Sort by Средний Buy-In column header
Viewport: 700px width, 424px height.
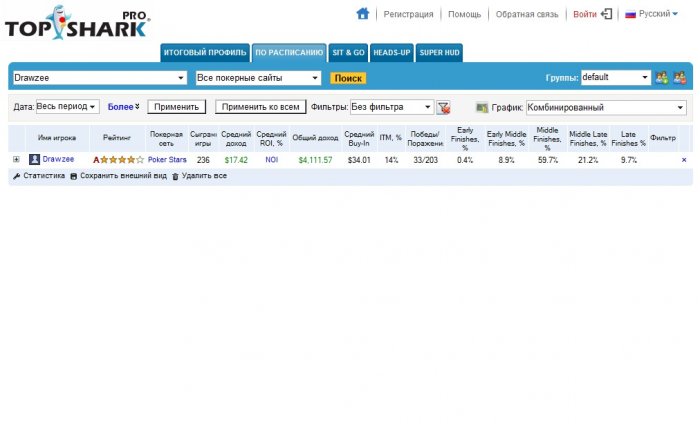point(359,139)
